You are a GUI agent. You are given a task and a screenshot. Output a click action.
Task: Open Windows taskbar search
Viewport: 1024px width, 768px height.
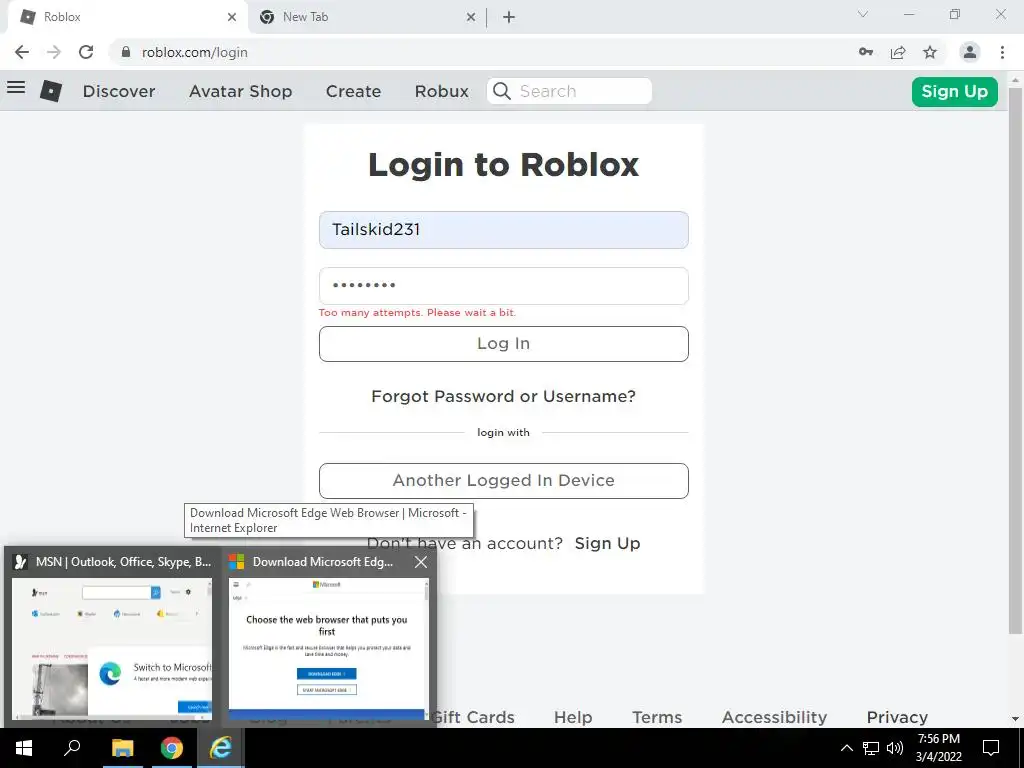(72, 748)
